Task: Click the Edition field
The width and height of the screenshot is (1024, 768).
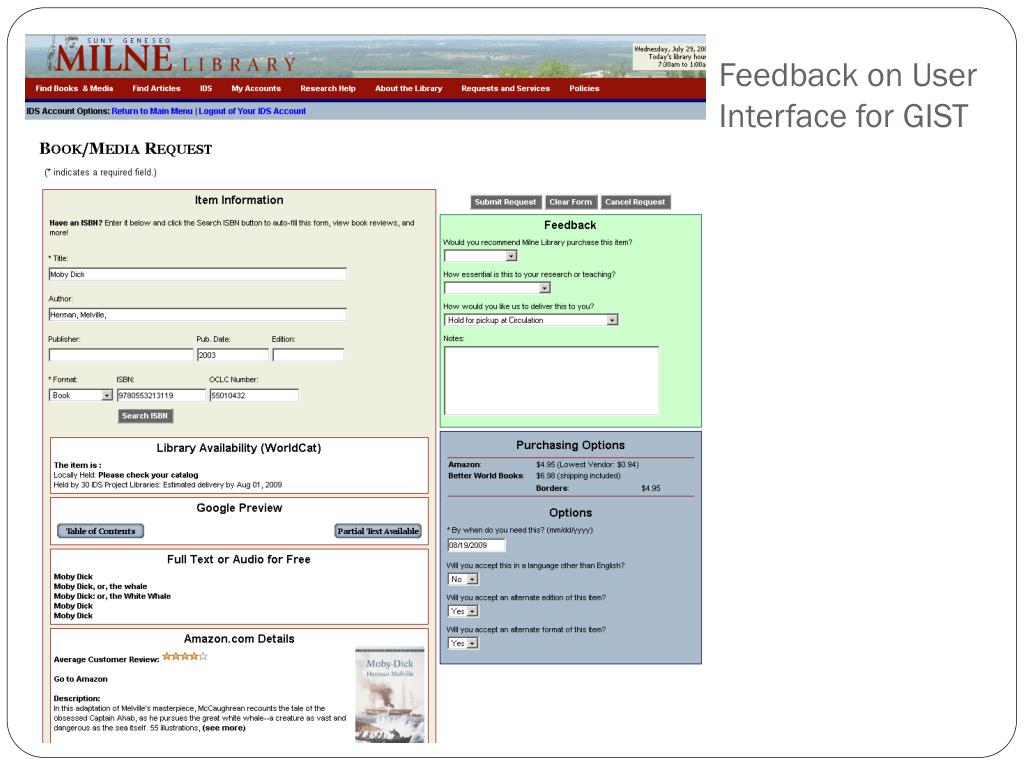Action: [x=308, y=355]
